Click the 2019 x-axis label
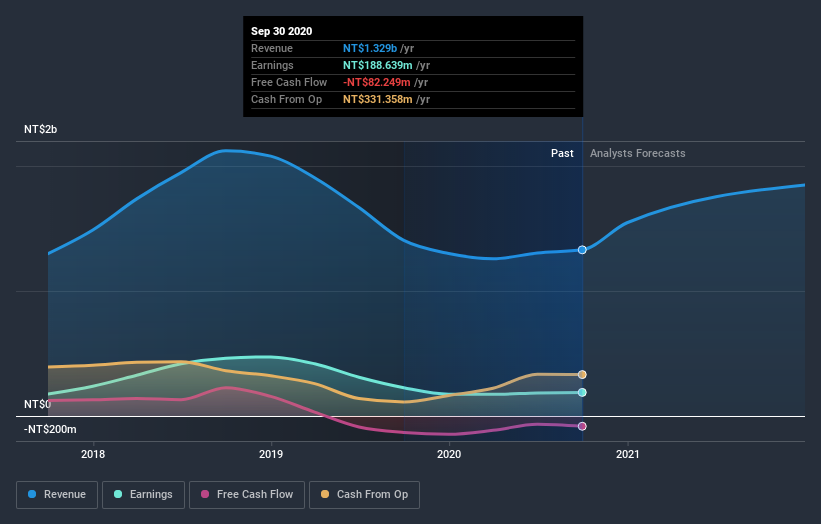Viewport: 821px width, 524px height. 271,454
